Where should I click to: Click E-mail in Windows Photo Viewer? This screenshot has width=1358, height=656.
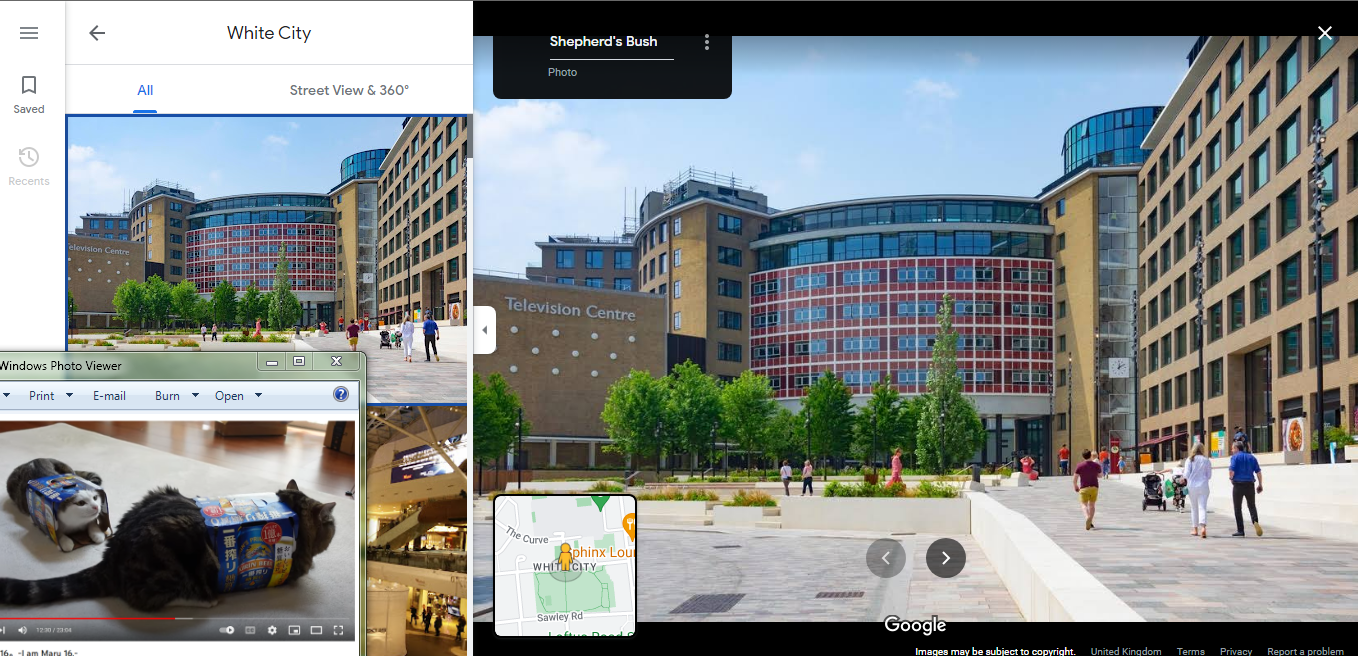click(x=109, y=396)
